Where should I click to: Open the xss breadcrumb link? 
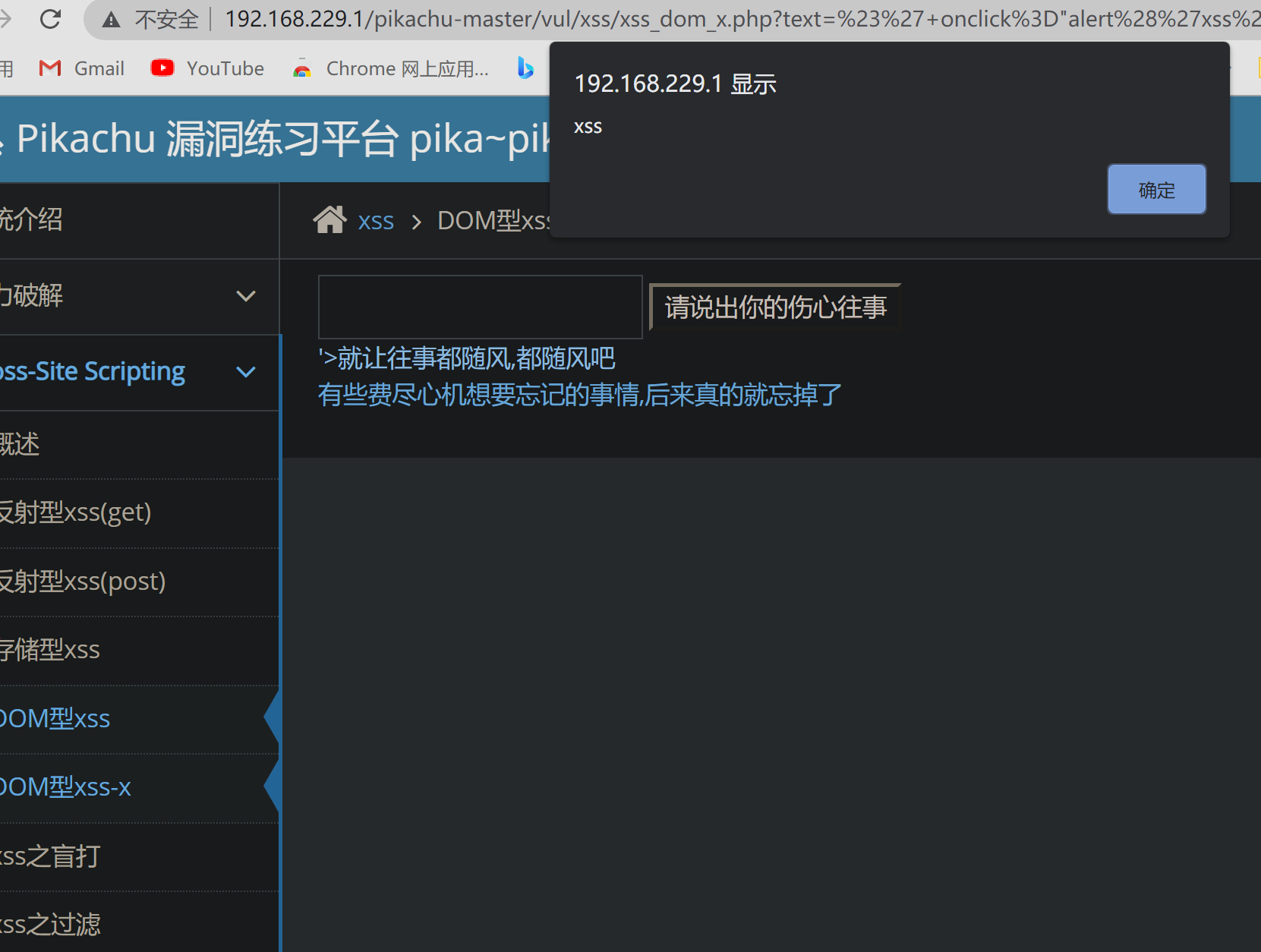[375, 220]
